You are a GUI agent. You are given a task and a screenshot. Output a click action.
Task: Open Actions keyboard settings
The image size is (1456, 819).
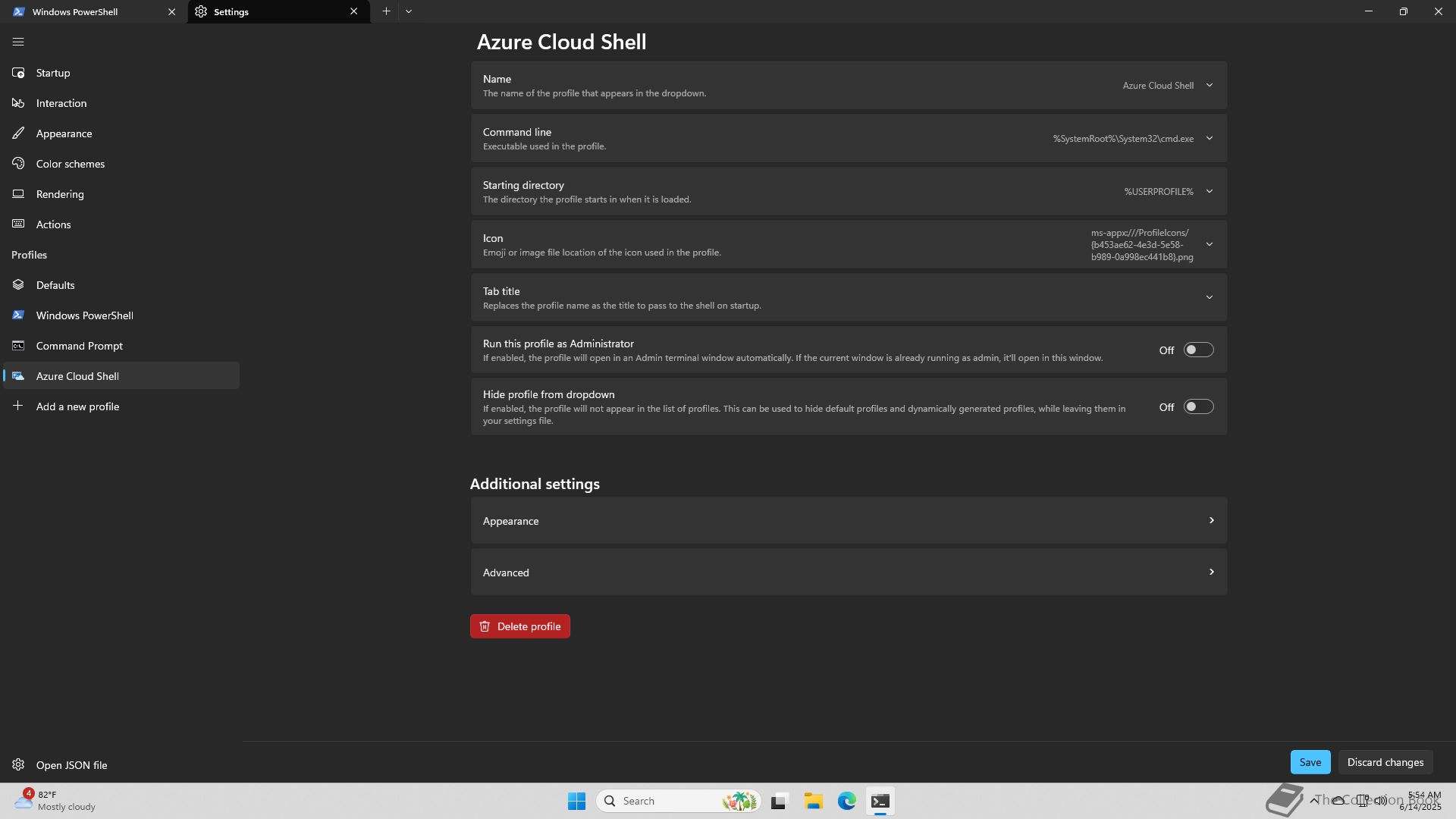pos(53,224)
